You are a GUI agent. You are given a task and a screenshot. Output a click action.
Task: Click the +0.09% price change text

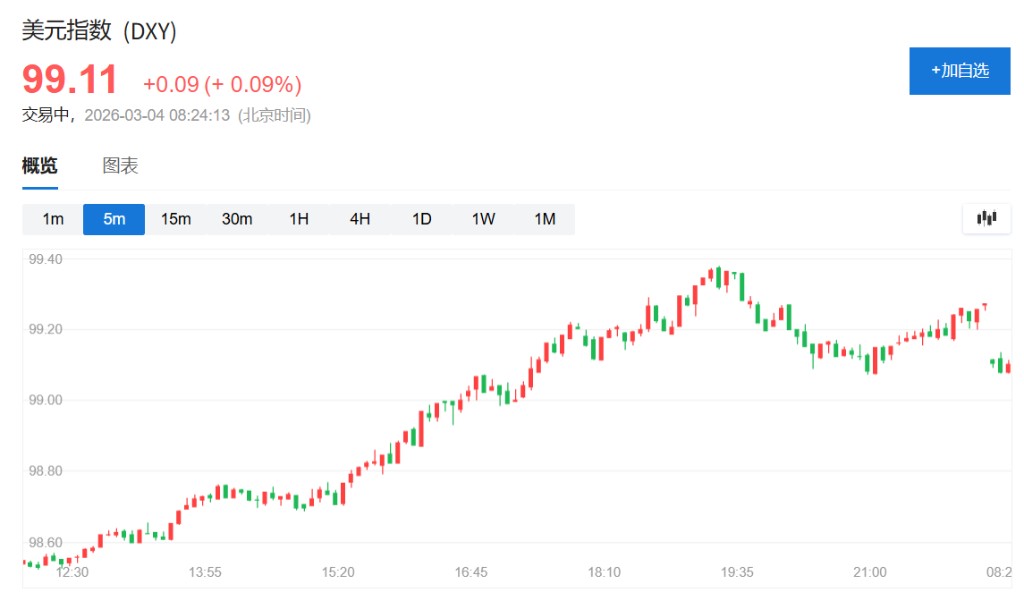coord(222,84)
